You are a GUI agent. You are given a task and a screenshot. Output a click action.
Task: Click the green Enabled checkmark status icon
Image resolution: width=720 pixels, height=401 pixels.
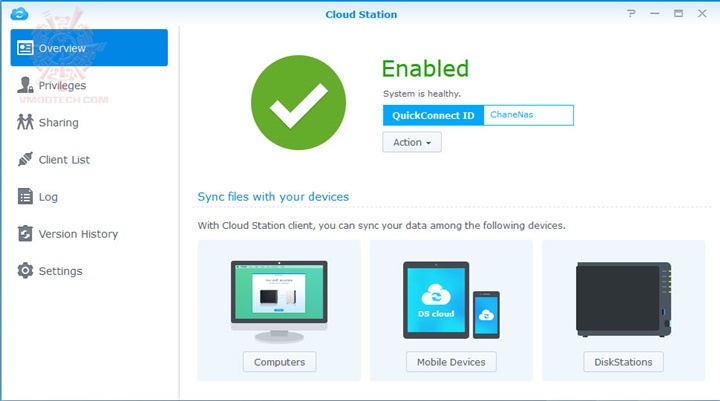(298, 102)
